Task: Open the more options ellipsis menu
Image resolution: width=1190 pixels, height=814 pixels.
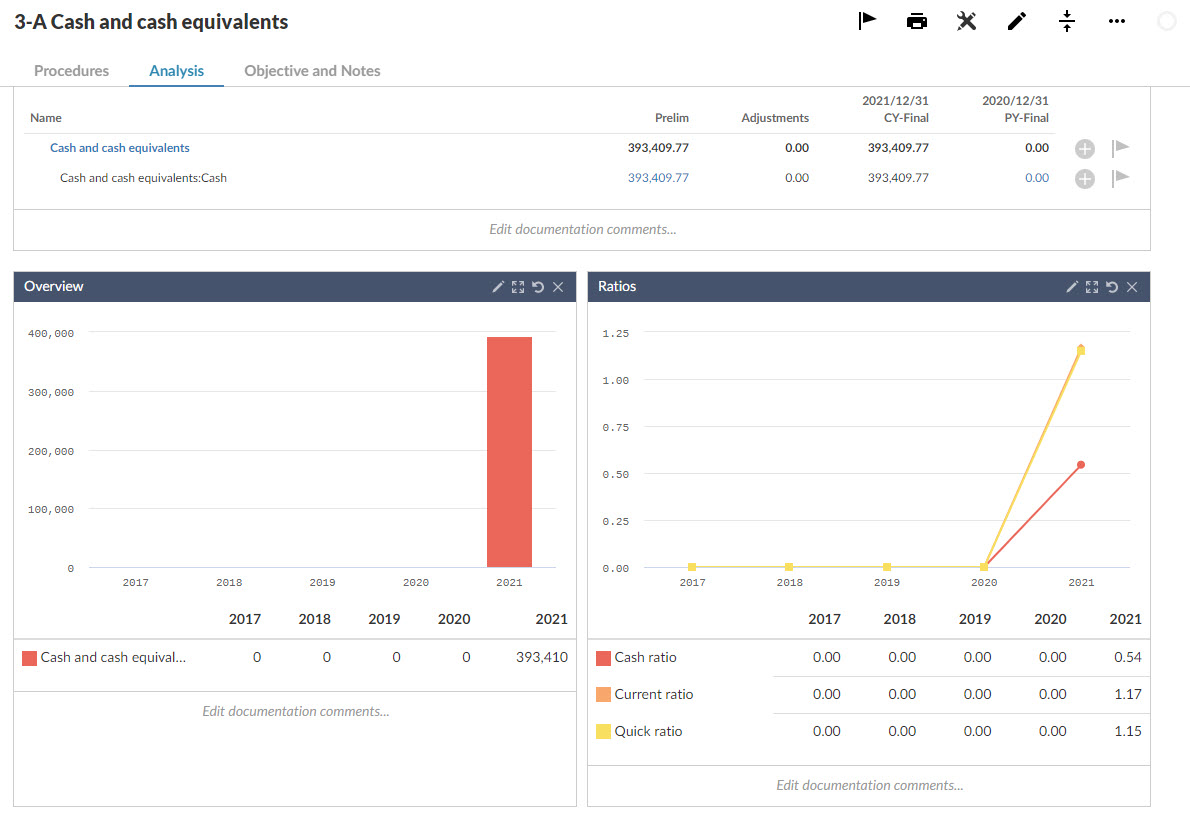Action: [1117, 21]
